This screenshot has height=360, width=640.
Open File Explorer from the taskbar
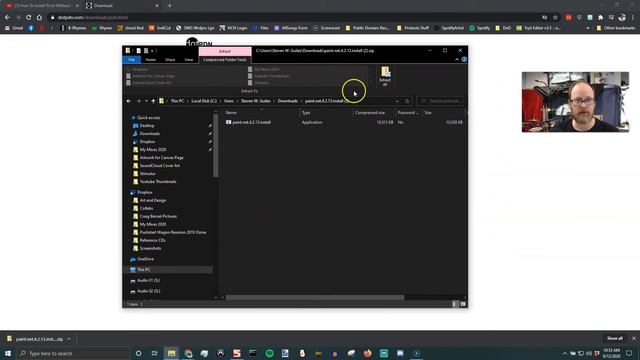[171, 353]
